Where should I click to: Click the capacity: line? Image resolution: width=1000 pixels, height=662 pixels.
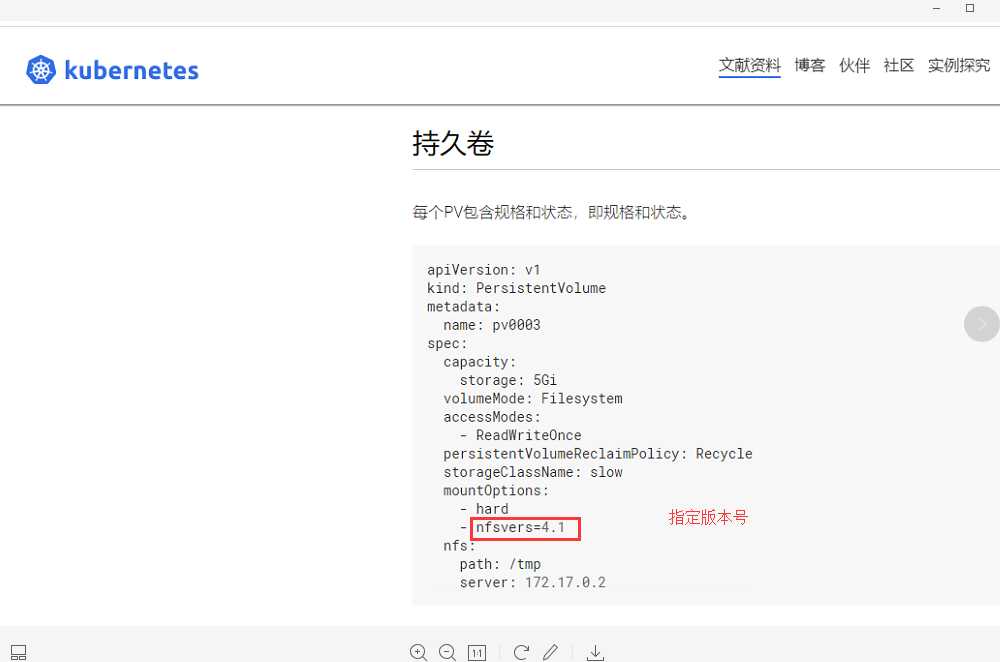[x=480, y=362]
